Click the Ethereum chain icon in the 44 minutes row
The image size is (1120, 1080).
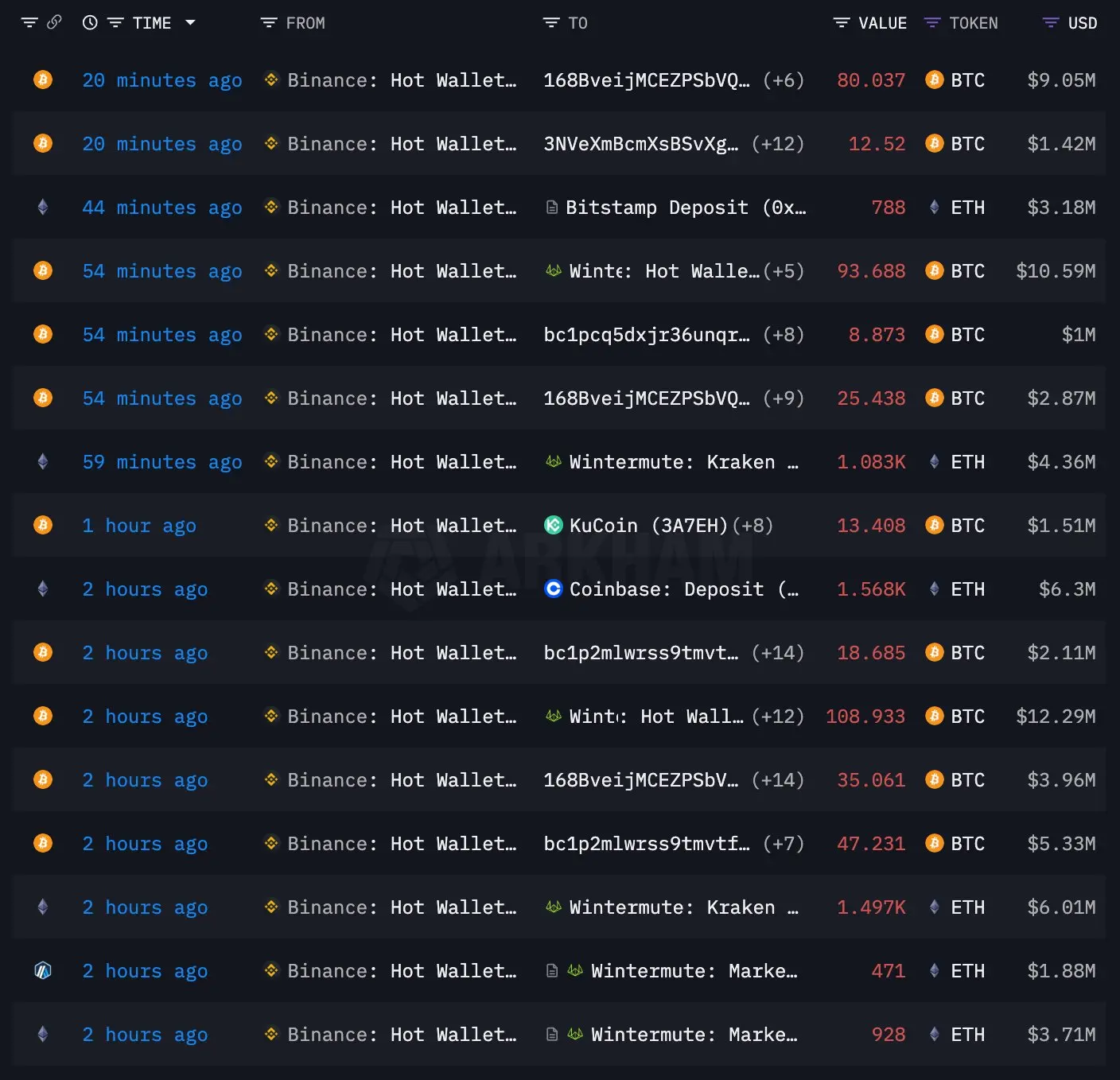click(43, 207)
